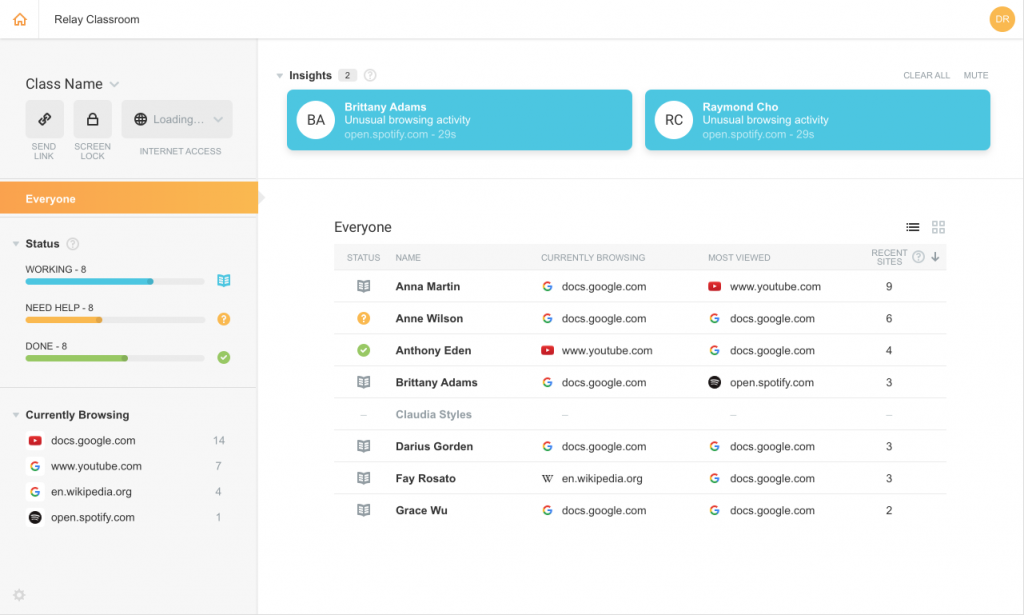Screen dimensions: 1024x615
Task: Open Brittany Adams insight card
Action: pyautogui.click(x=459, y=120)
